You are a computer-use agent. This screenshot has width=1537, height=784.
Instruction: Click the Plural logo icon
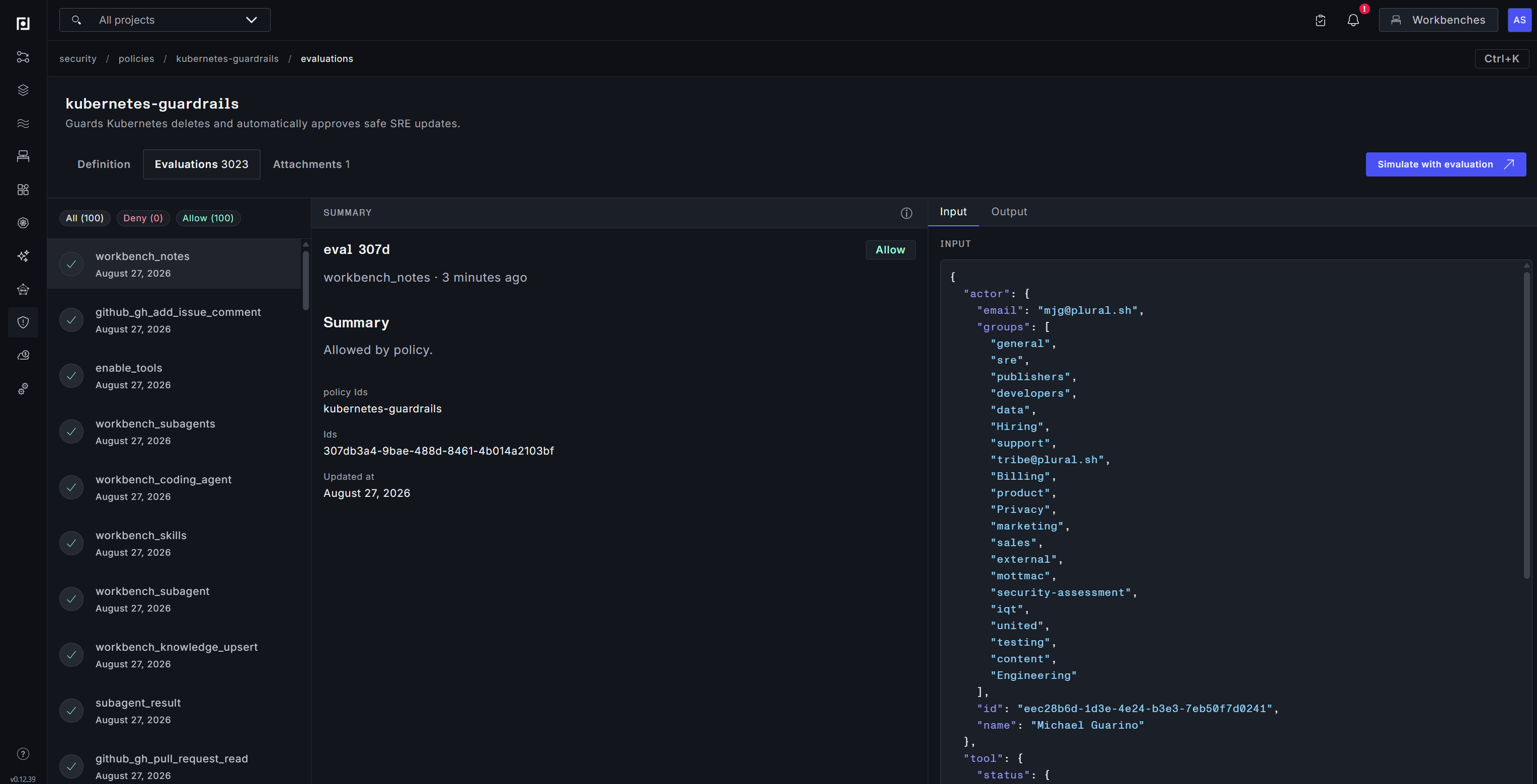[x=23, y=23]
